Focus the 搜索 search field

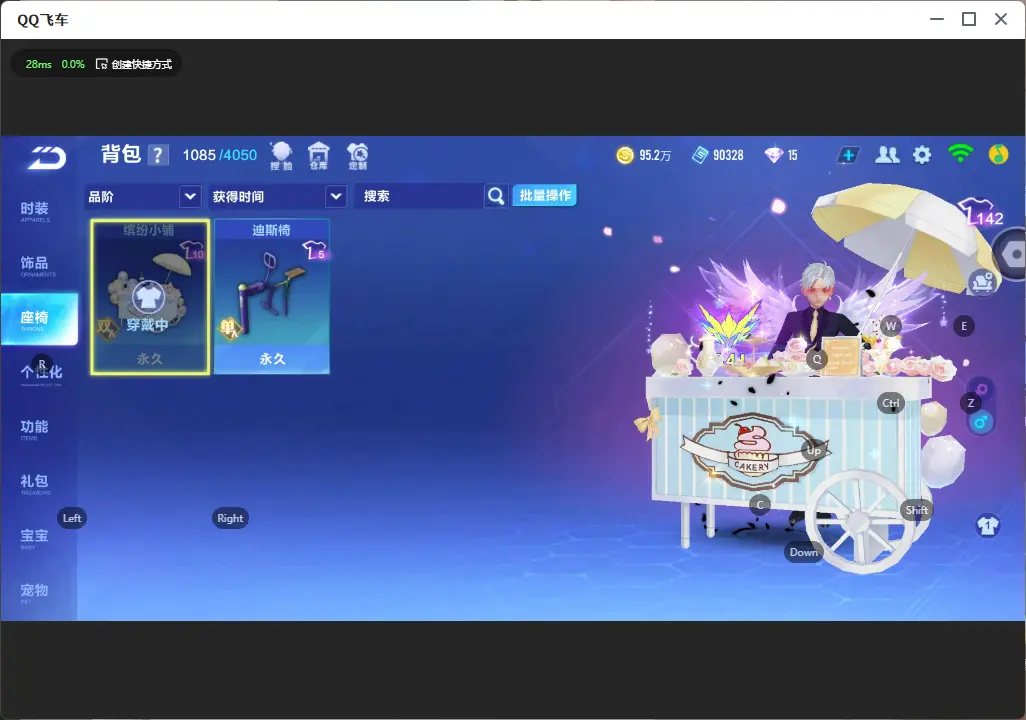(x=419, y=196)
